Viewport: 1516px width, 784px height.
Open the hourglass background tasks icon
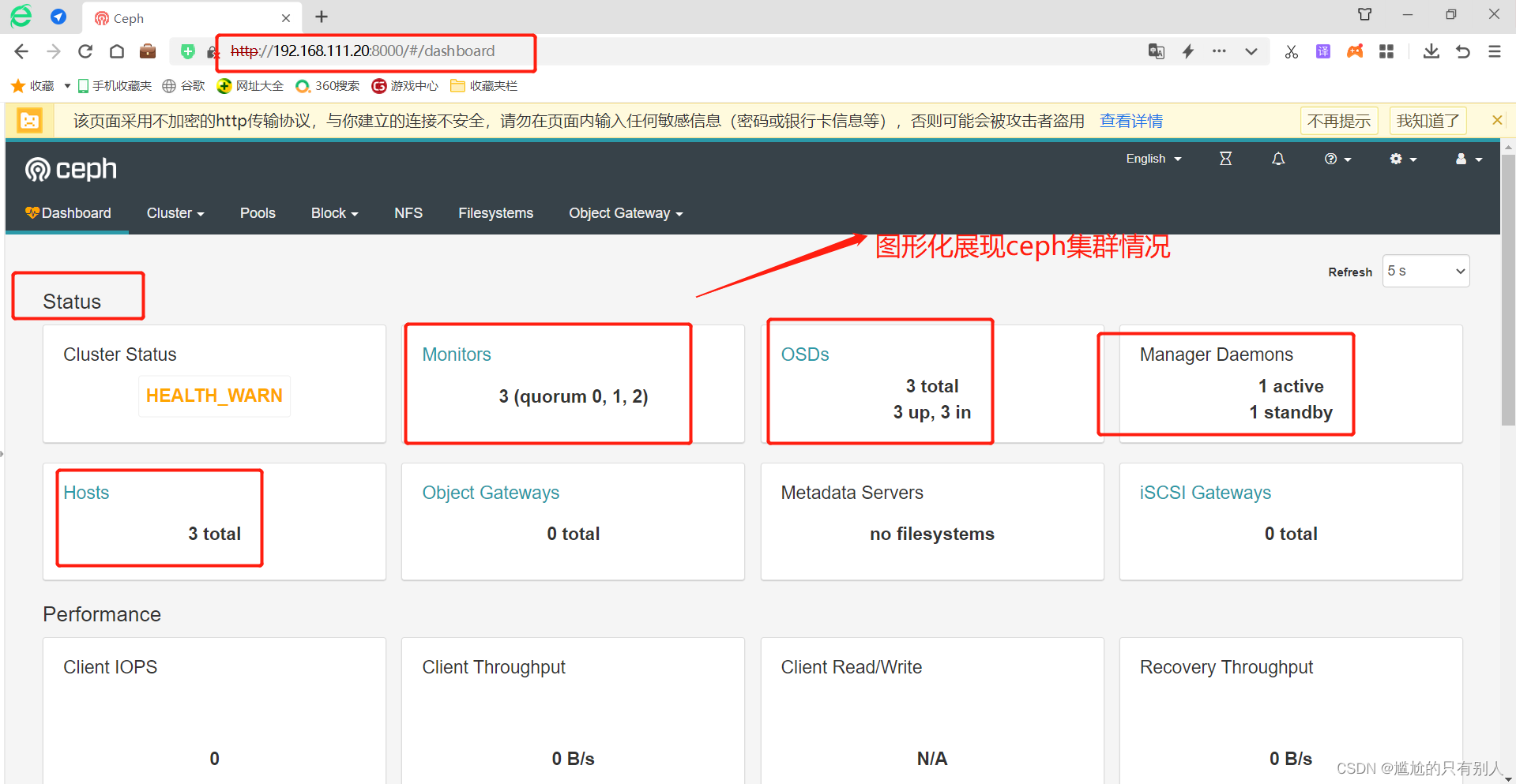1225,159
